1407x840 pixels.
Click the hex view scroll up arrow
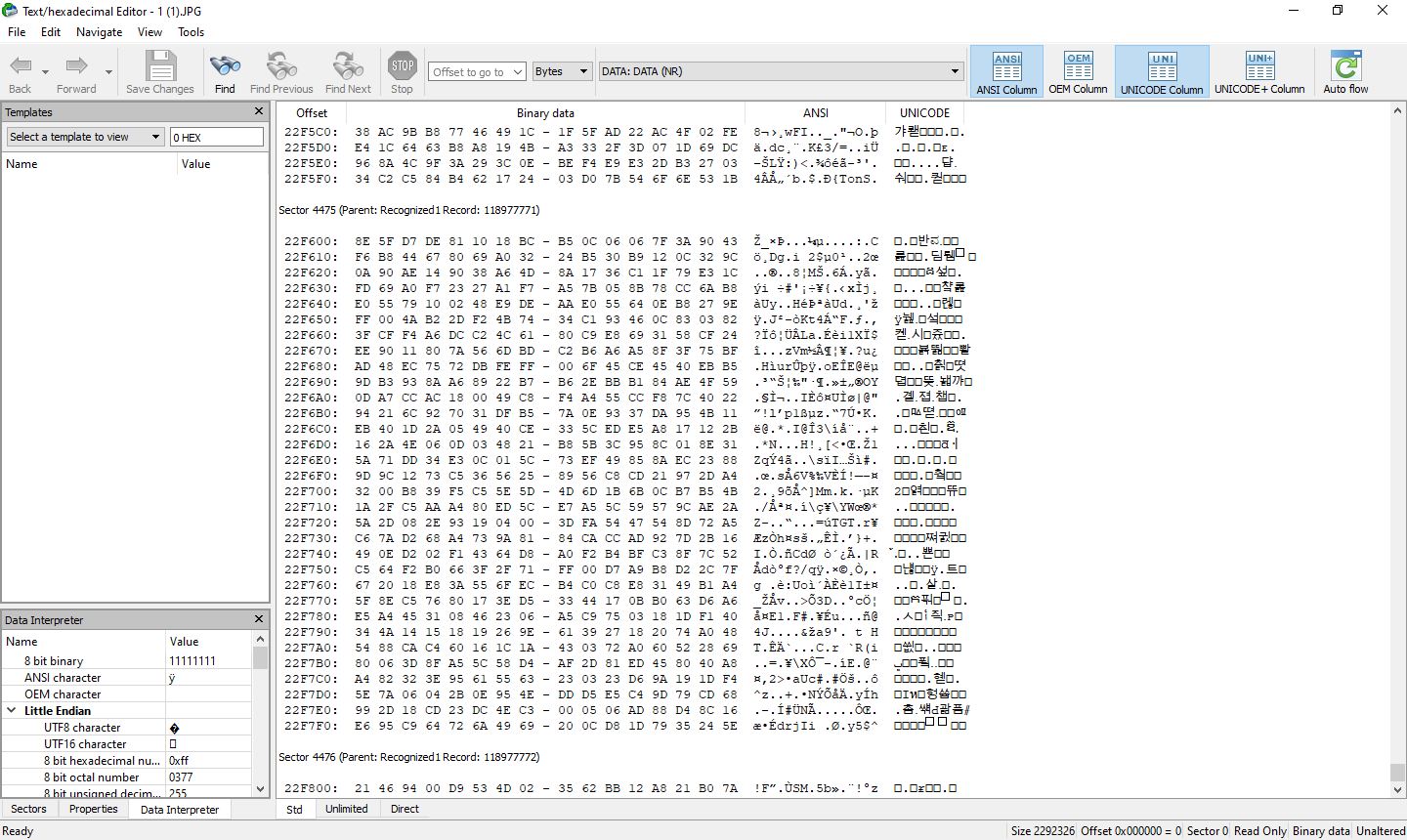point(1397,110)
